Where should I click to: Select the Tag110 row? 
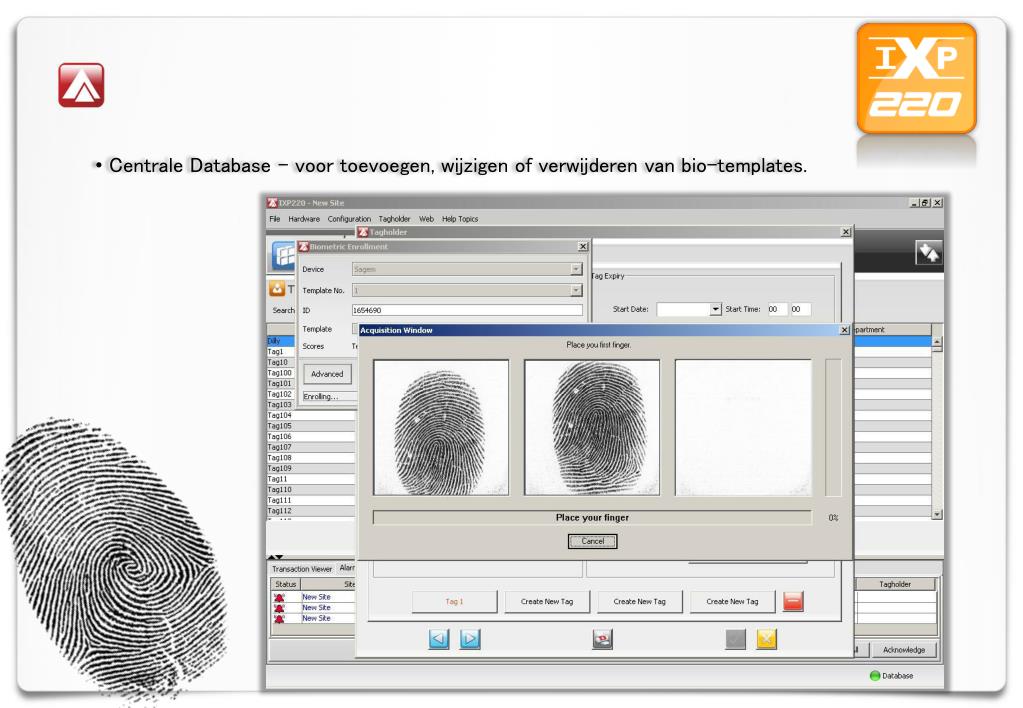[311, 489]
